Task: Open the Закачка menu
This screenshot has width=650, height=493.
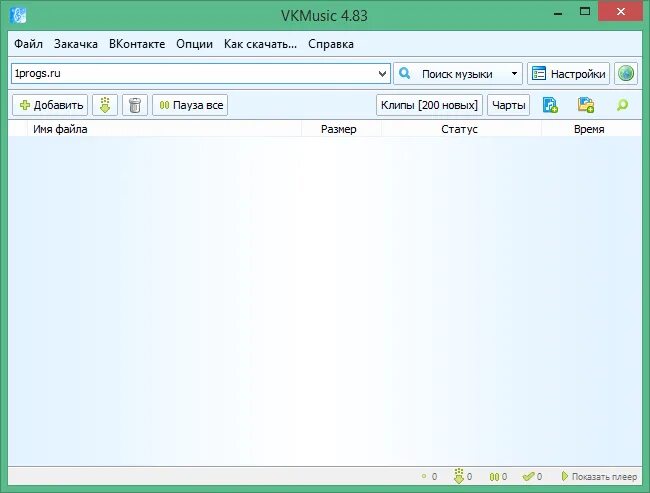Action: click(x=76, y=44)
